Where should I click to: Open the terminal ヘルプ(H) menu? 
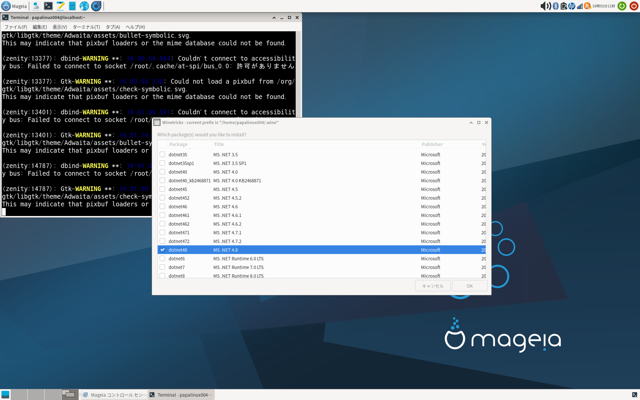(x=135, y=27)
